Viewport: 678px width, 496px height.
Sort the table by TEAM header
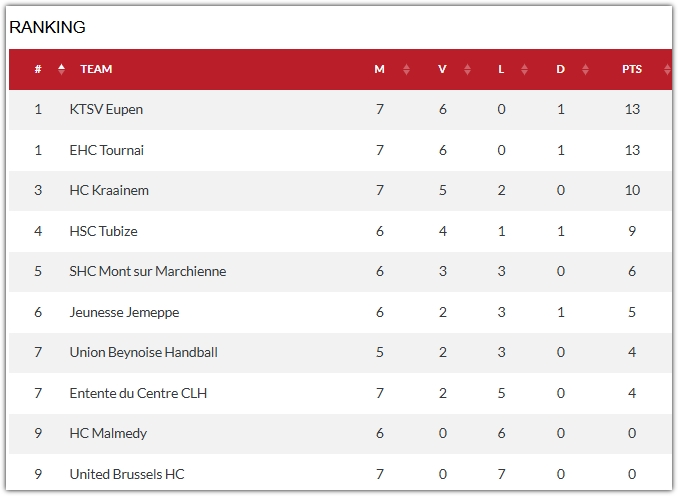(96, 70)
